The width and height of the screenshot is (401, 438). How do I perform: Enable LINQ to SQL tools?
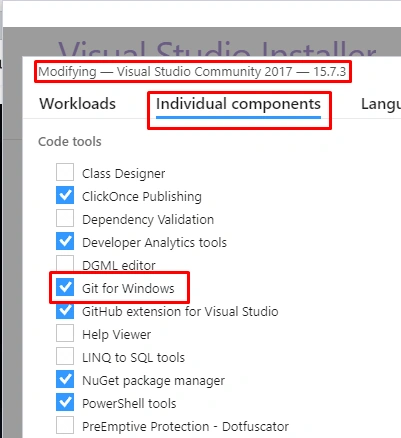pos(65,356)
